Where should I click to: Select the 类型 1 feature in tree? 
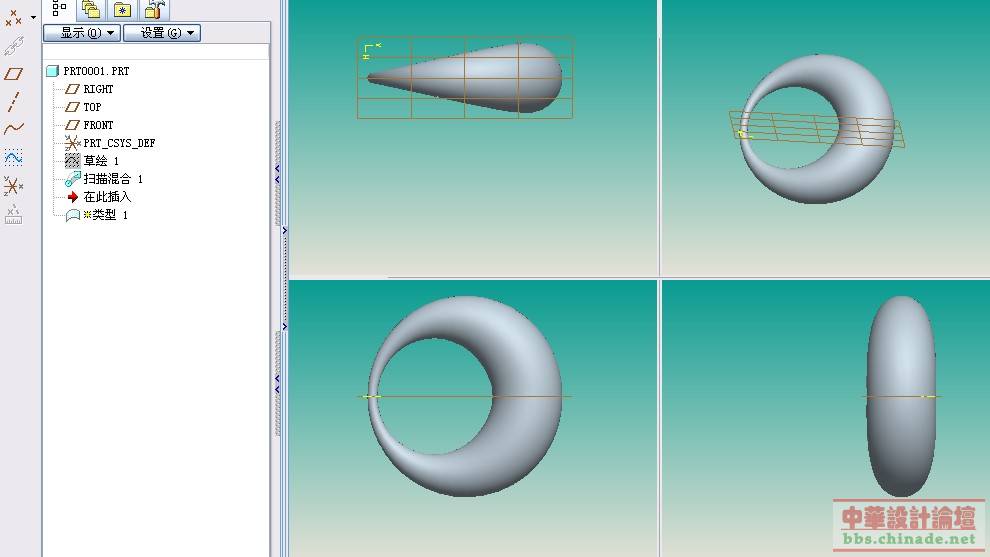click(x=97, y=215)
